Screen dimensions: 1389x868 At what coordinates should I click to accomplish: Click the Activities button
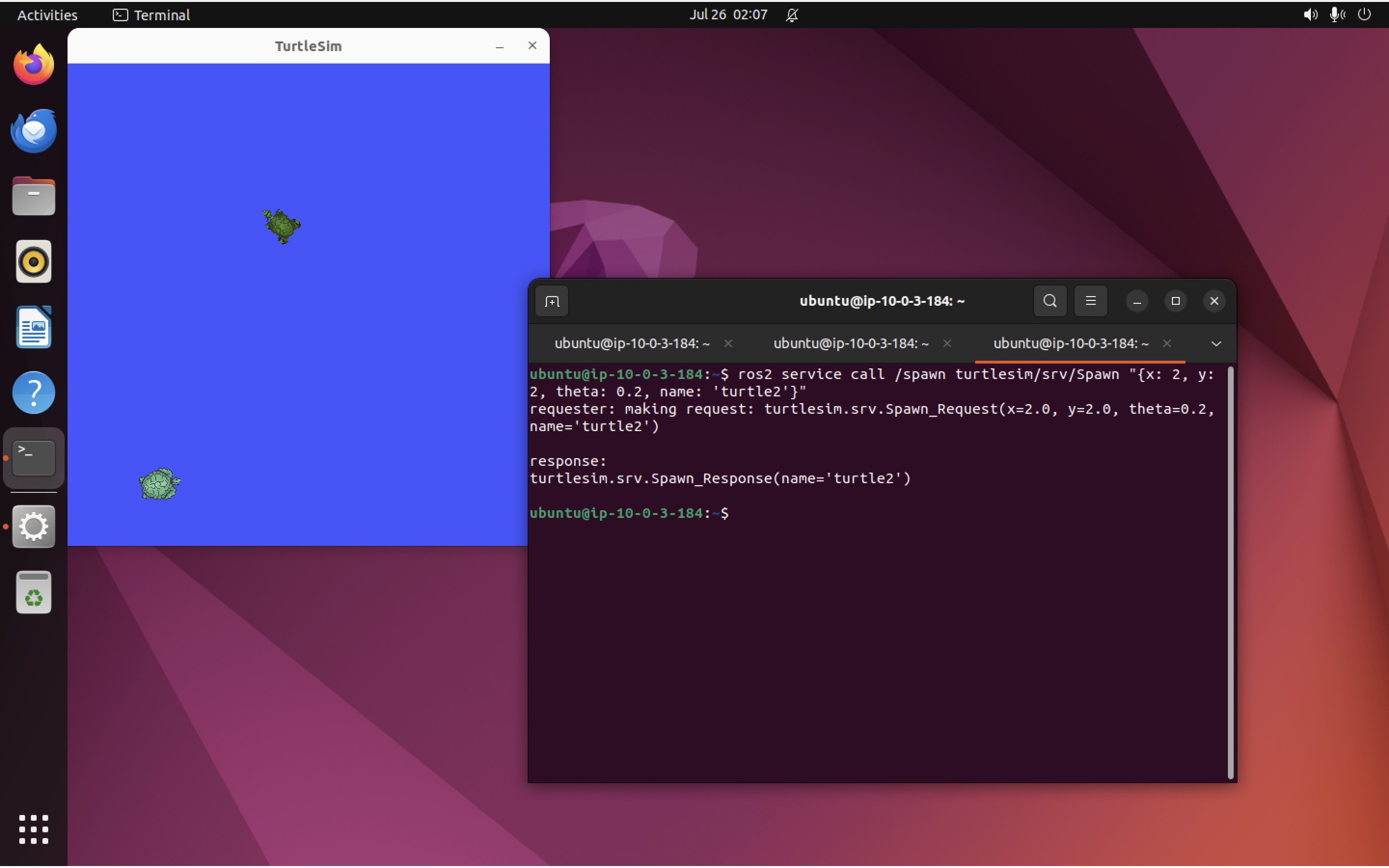[47, 15]
